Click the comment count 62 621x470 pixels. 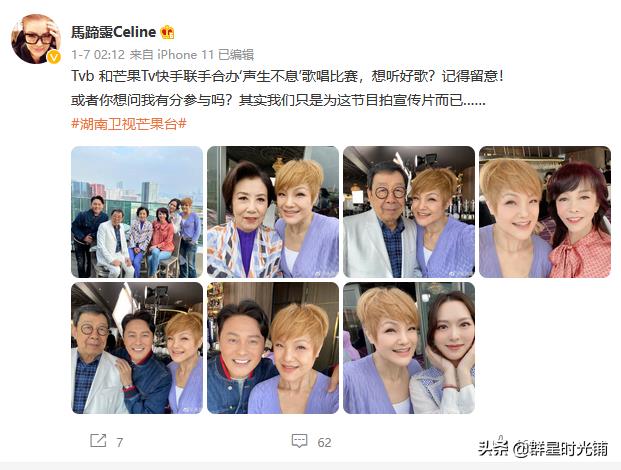324,442
